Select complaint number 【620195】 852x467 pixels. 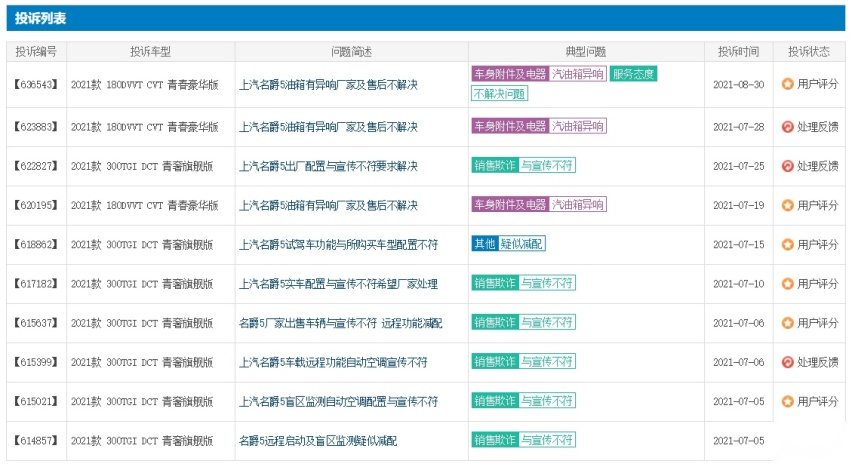(x=36, y=205)
